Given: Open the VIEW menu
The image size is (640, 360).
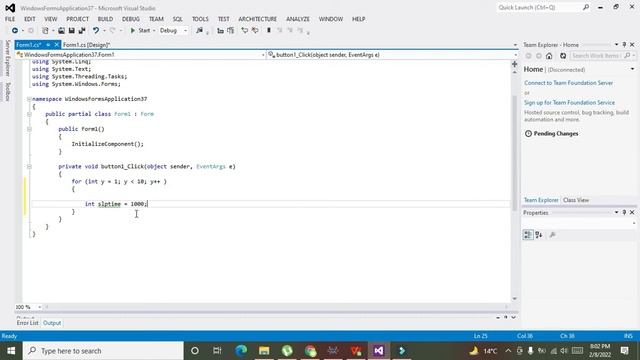Looking at the screenshot, I should pyautogui.click(x=51, y=19).
